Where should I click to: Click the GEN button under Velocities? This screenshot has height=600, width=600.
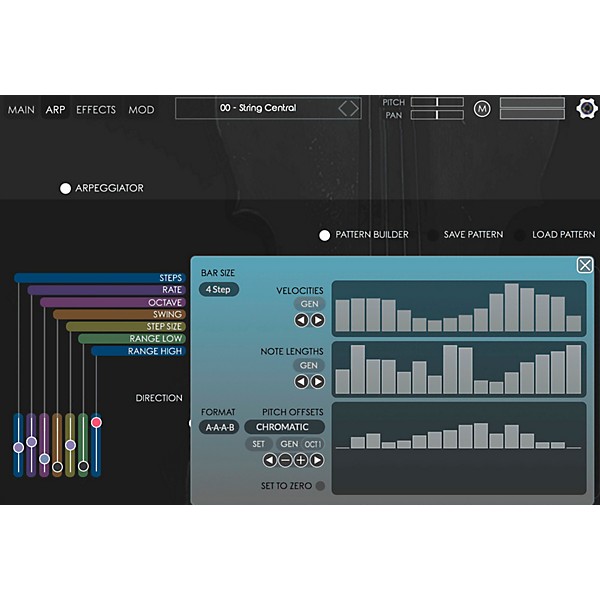click(309, 304)
